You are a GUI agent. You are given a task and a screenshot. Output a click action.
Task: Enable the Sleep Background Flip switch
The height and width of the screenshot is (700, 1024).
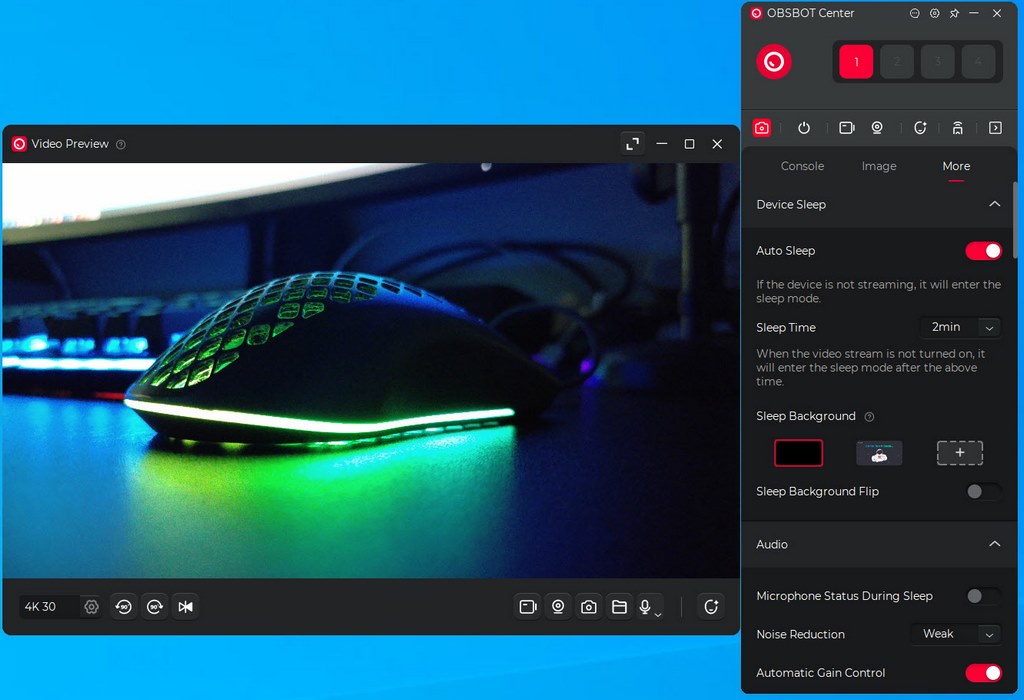[x=984, y=491]
